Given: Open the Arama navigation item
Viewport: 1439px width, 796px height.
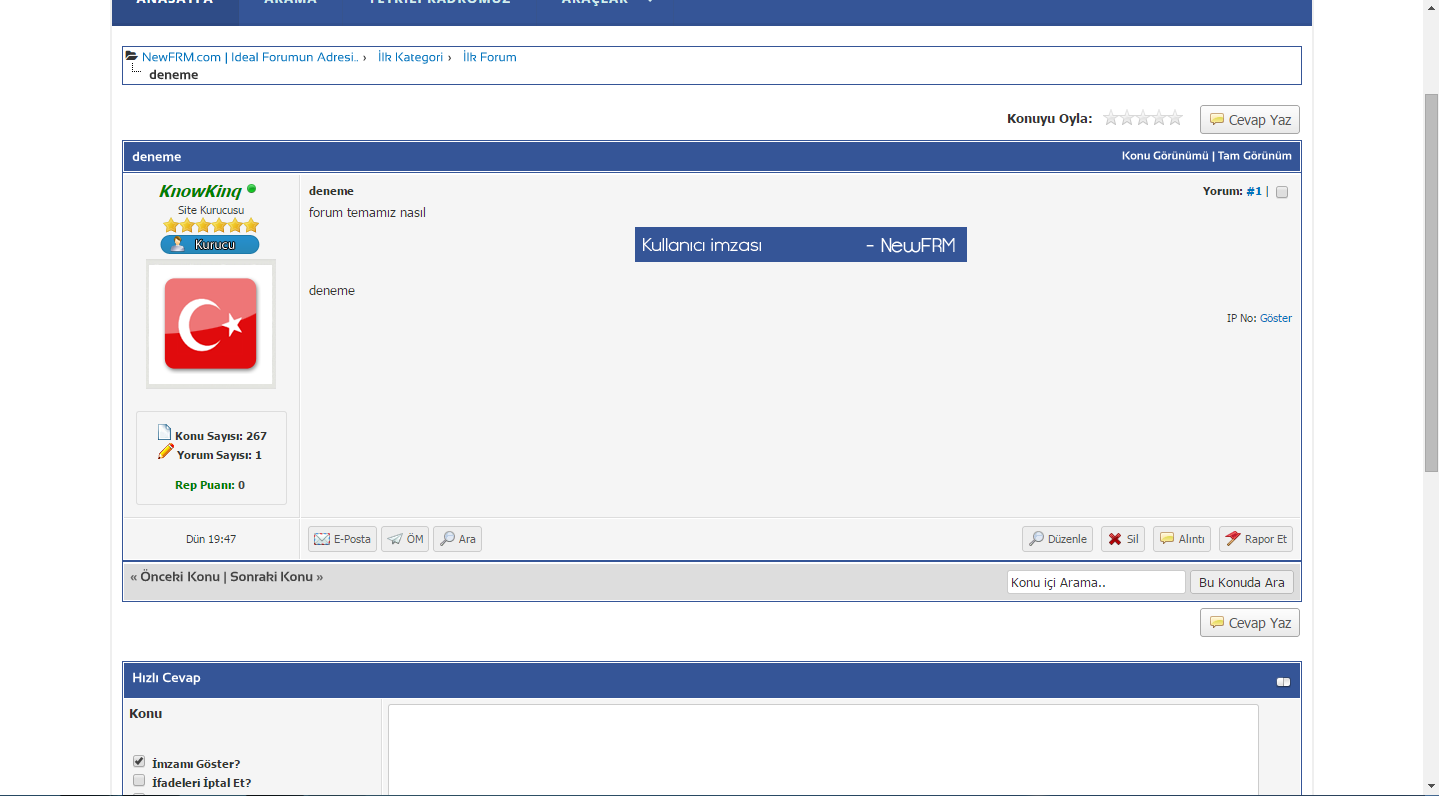Looking at the screenshot, I should (290, 3).
